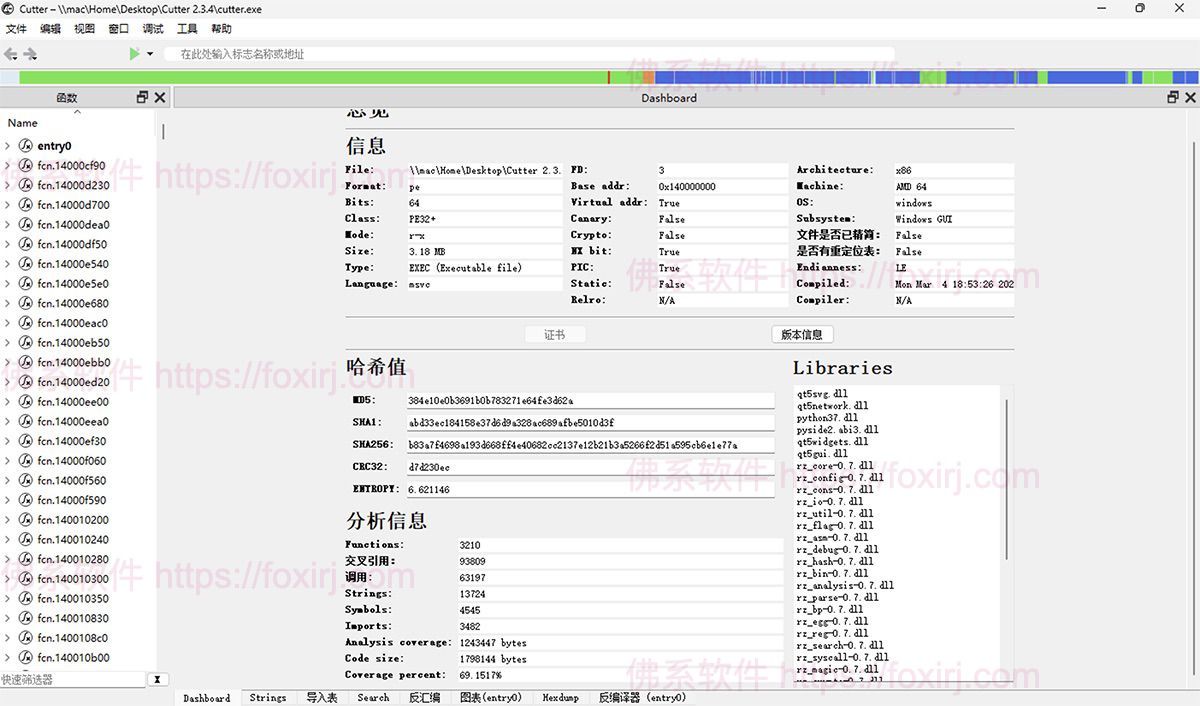
Task: Clear the quick filter with the X button
Action: [158, 680]
